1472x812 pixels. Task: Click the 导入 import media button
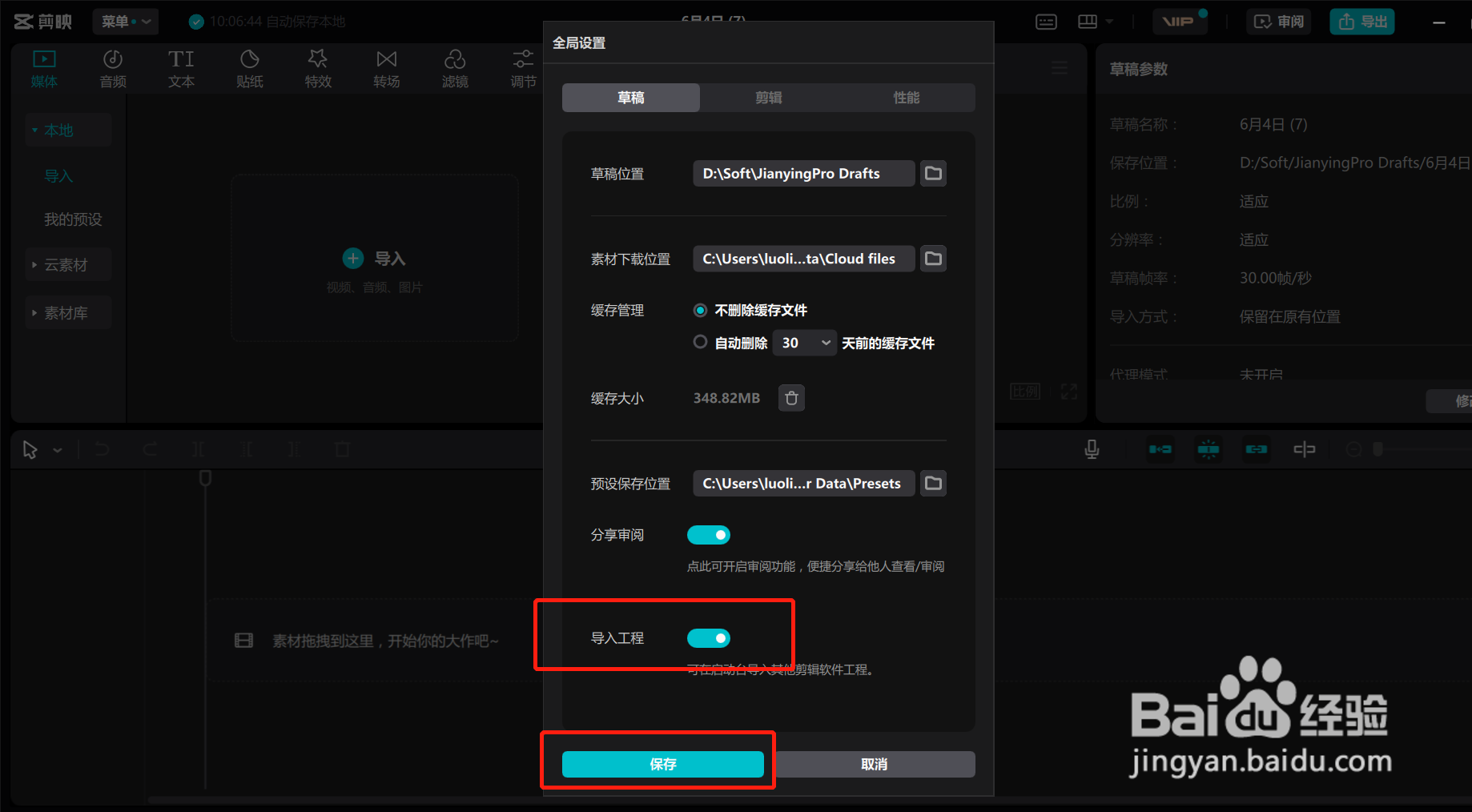[x=374, y=258]
